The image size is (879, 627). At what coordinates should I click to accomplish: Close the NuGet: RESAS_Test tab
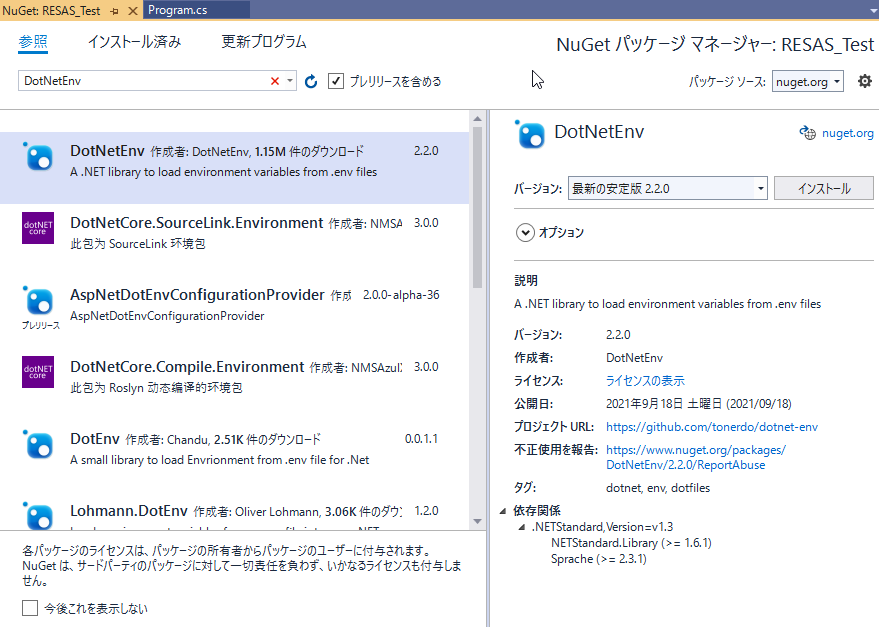click(x=133, y=11)
